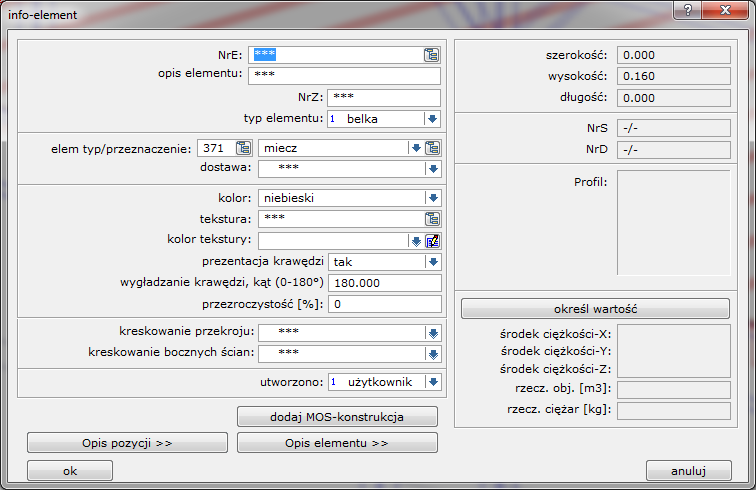Image resolution: width=756 pixels, height=490 pixels.
Task: Expand the Opis pozycji >> section
Action: (127, 442)
